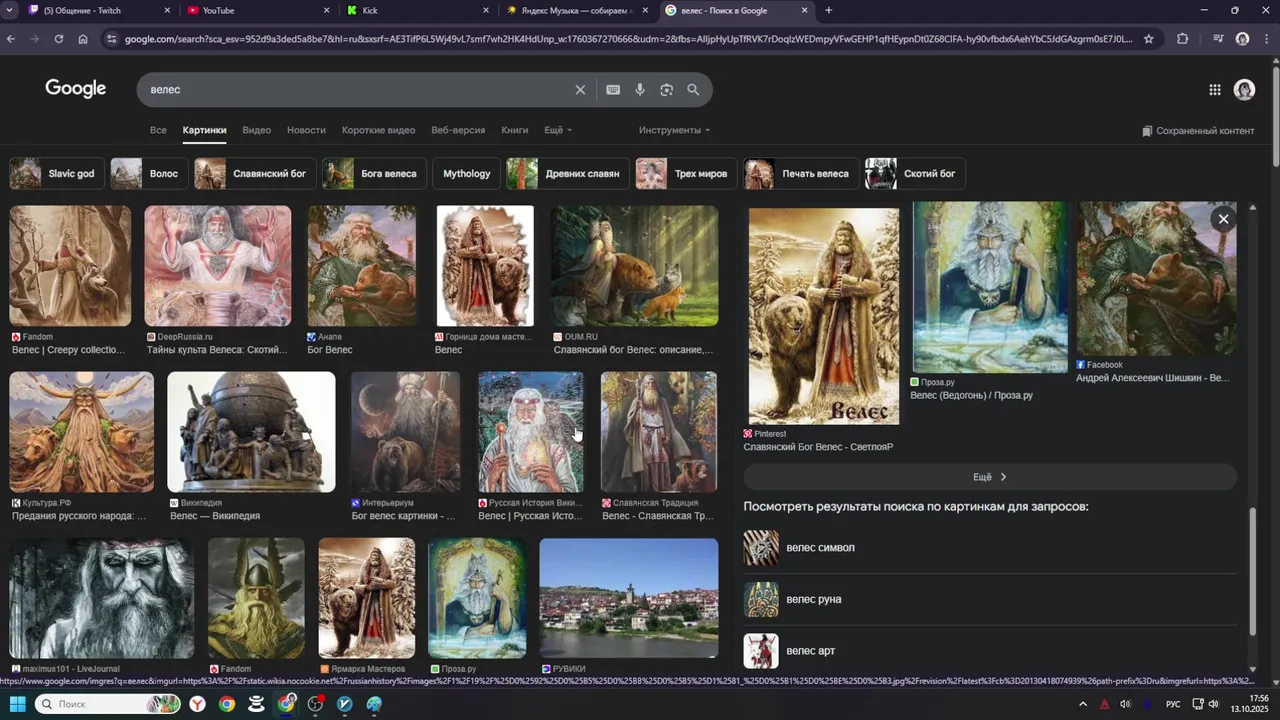Viewport: 1280px width, 720px height.
Task: Open the РУВИКИ town landscape image
Action: [x=628, y=598]
